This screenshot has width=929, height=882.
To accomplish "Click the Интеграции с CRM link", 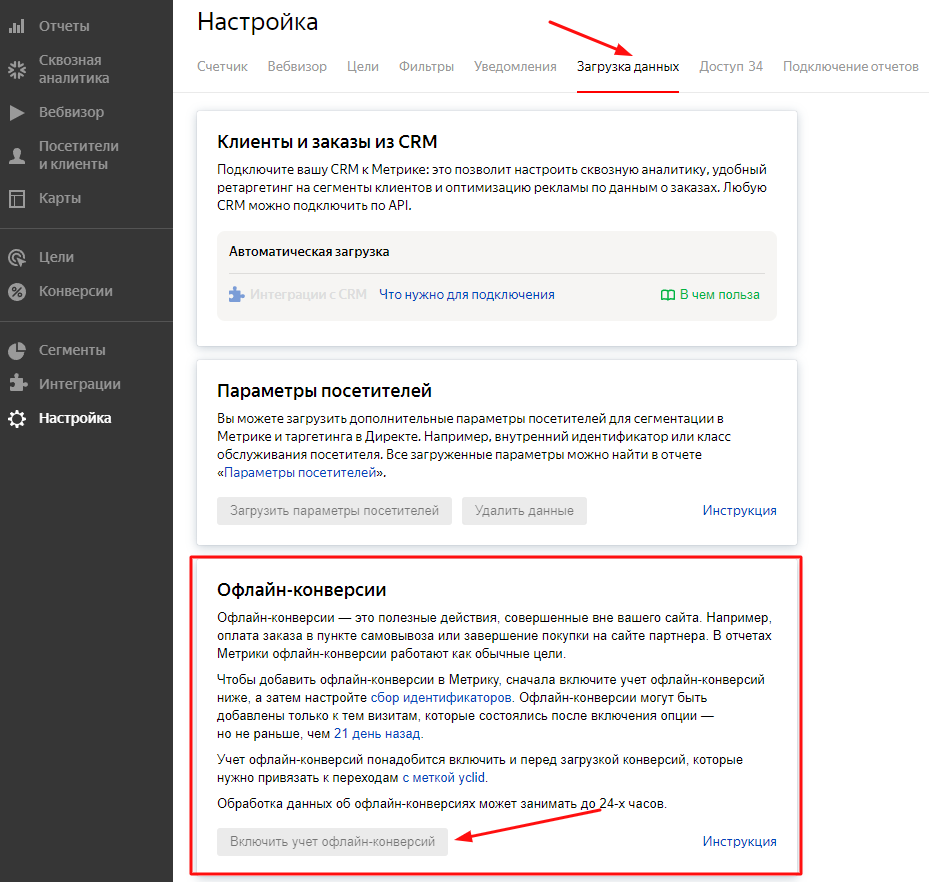I will click(308, 294).
